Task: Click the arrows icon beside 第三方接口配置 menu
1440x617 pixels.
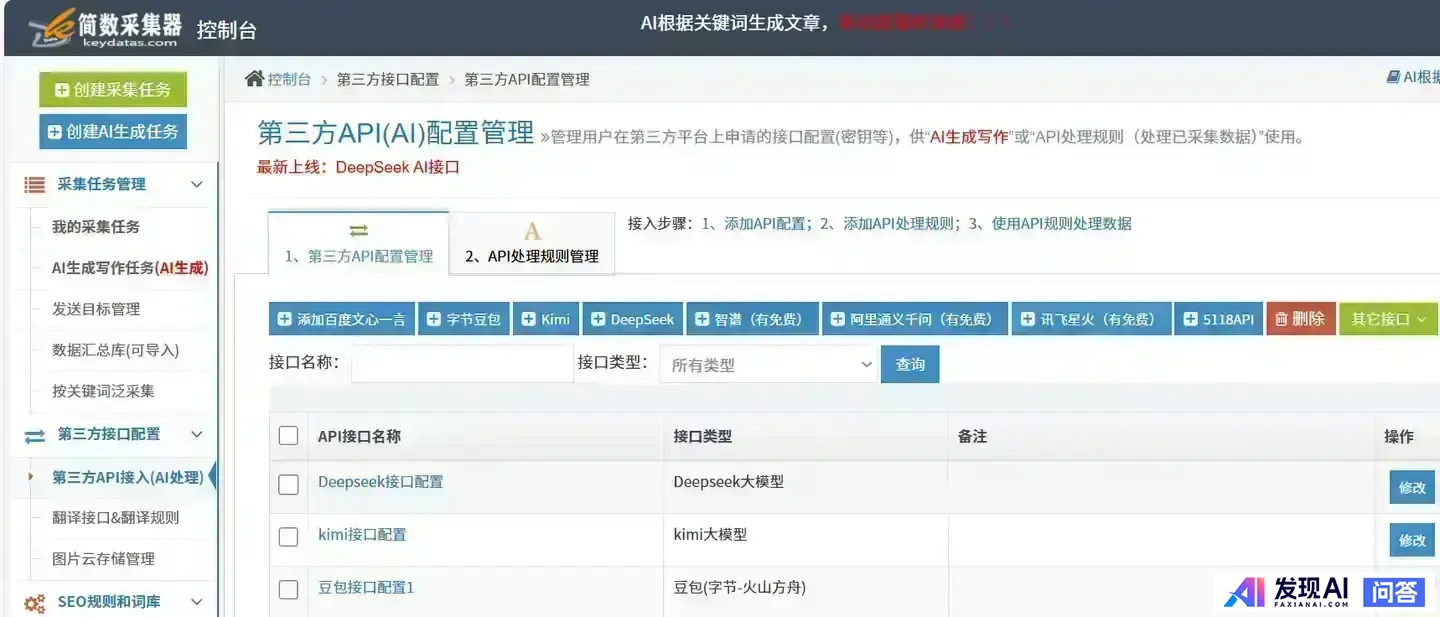Action: 35,435
